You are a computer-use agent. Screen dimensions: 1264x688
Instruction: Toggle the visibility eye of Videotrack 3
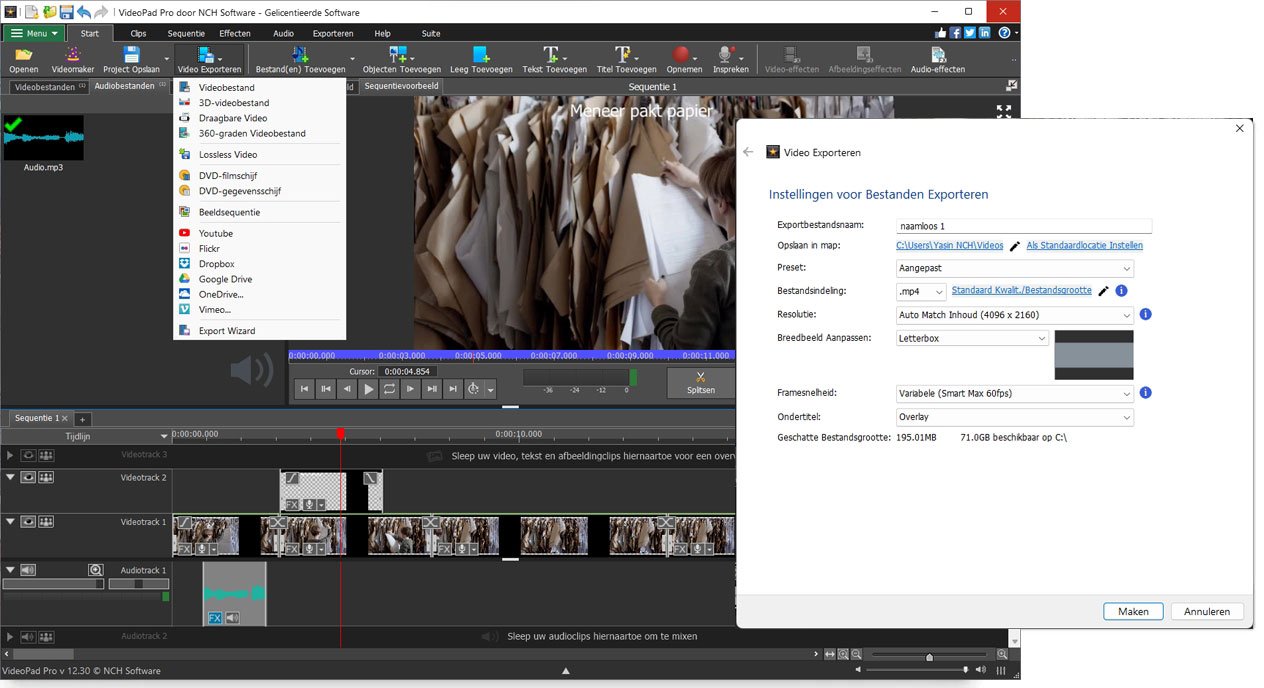[x=28, y=454]
